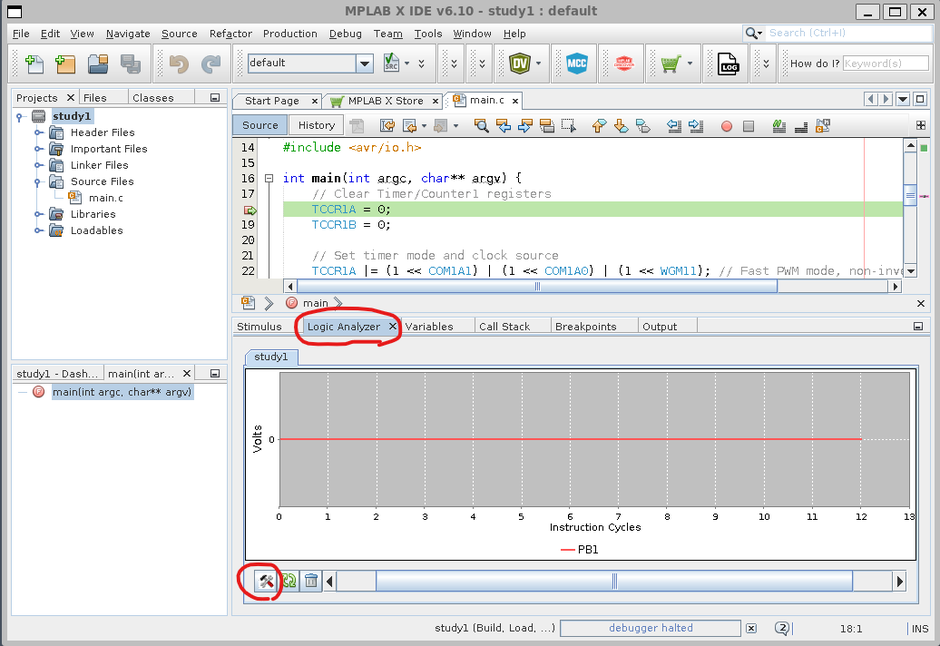The width and height of the screenshot is (940, 646).
Task: Click the Save All toolbar icon
Action: click(130, 63)
